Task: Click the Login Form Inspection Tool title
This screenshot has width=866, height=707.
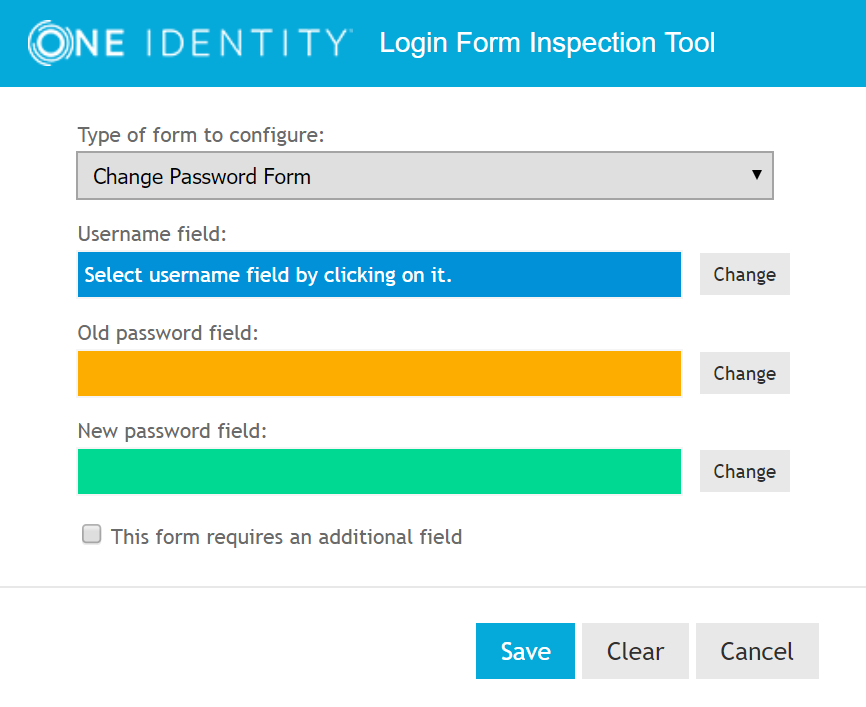Action: [547, 43]
